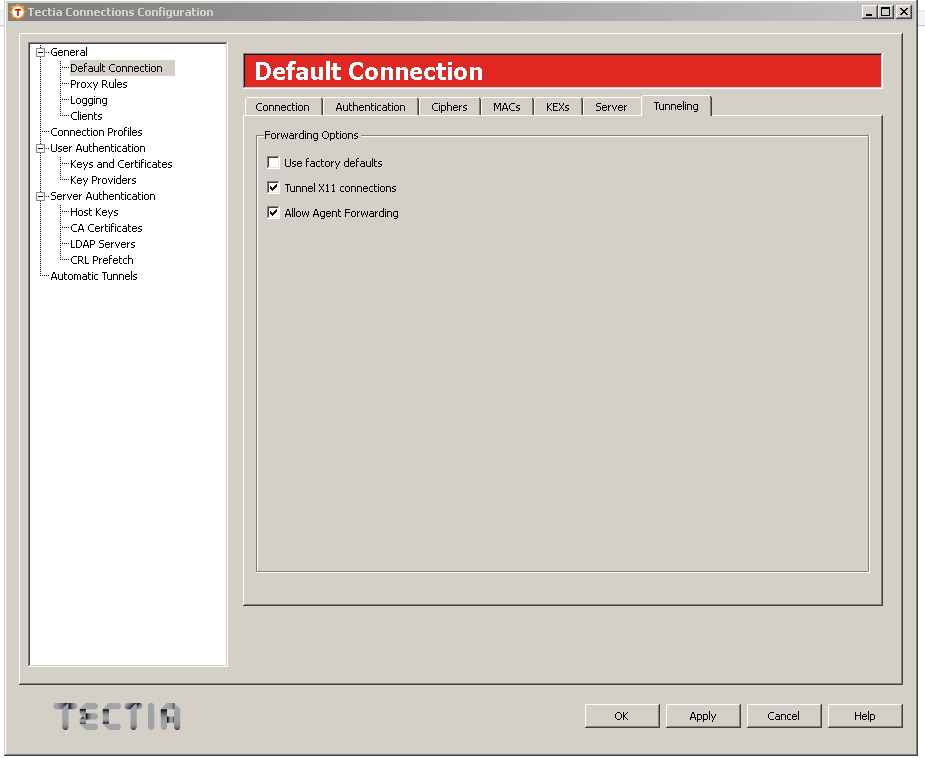The image size is (925, 758).
Task: Click the Tectia icon in the title bar
Action: coord(17,12)
